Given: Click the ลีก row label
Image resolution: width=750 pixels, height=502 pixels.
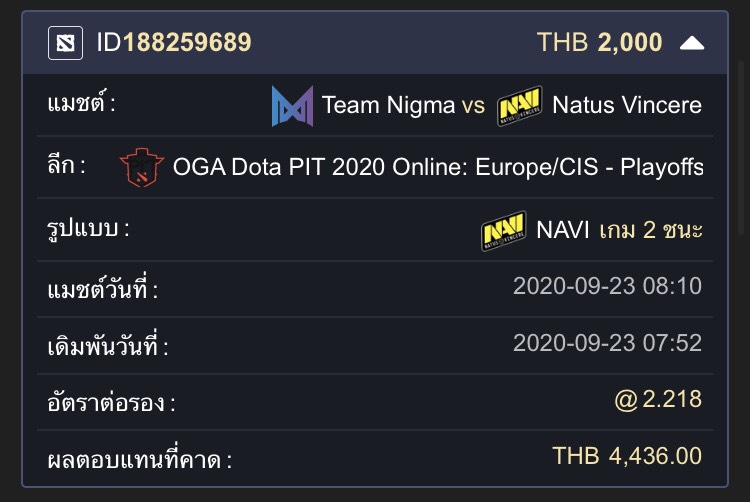Looking at the screenshot, I should click(x=66, y=165).
